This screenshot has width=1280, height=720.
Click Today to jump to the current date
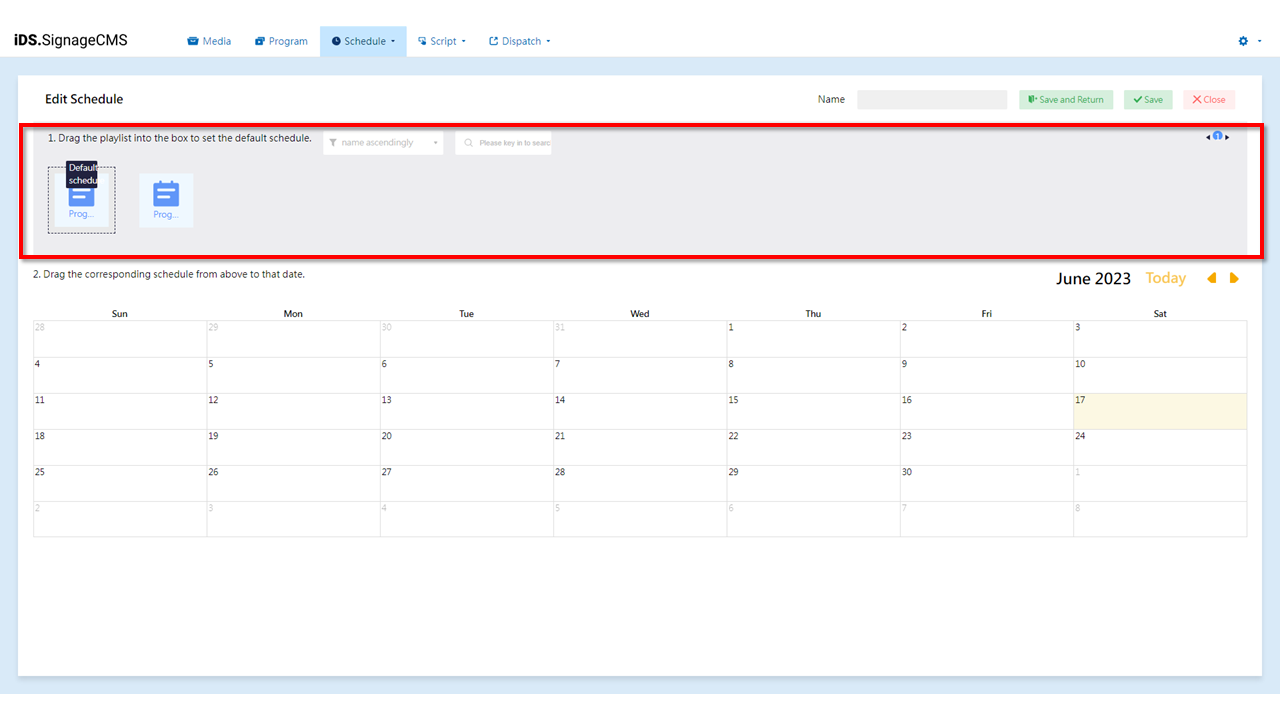pos(1165,278)
